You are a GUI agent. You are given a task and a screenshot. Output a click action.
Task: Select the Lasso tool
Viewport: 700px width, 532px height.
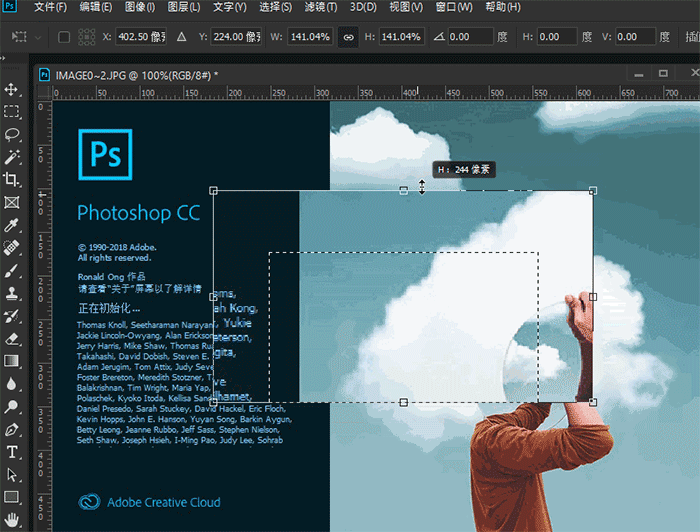11,134
